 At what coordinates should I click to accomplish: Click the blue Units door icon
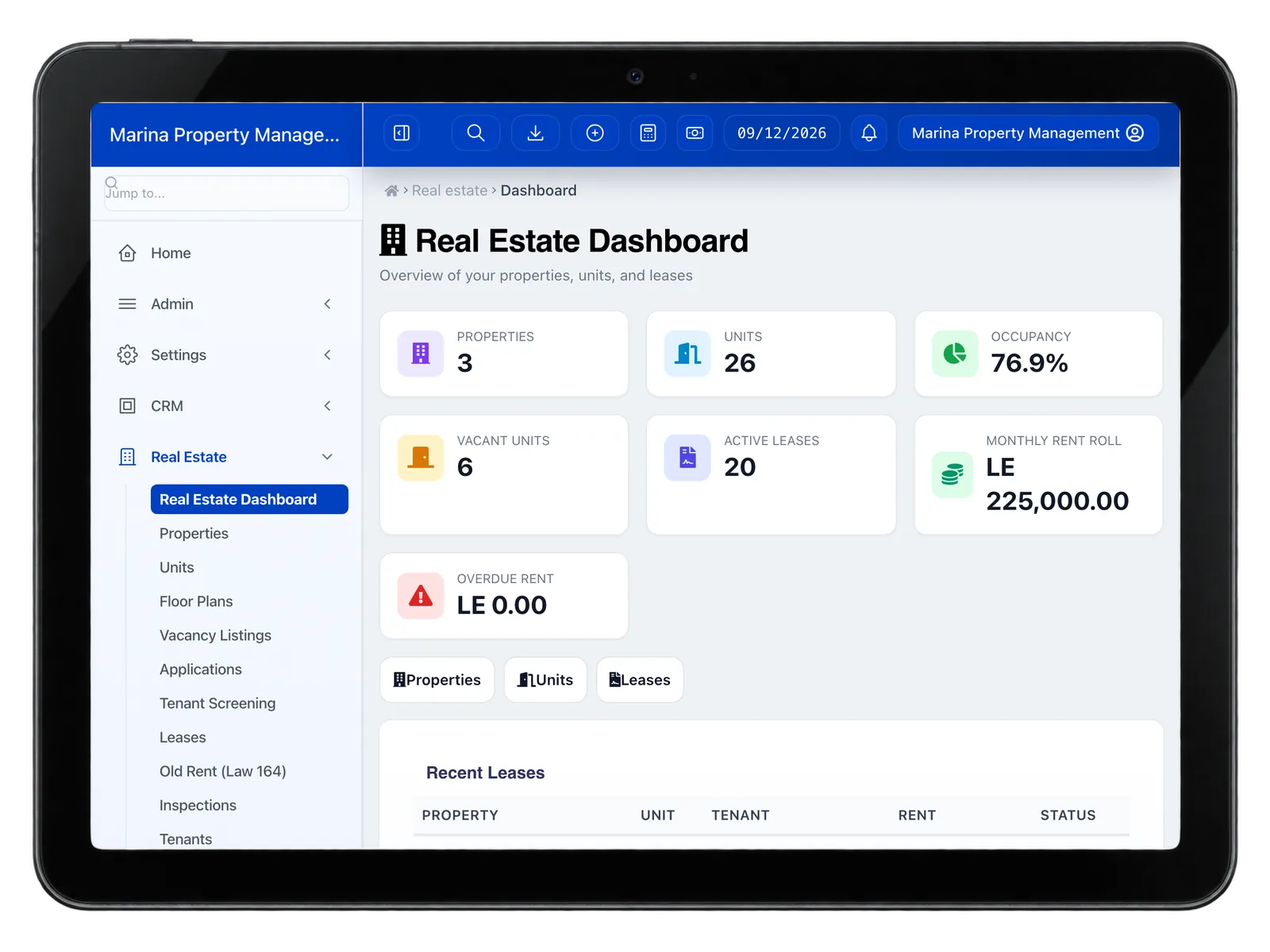(x=687, y=353)
